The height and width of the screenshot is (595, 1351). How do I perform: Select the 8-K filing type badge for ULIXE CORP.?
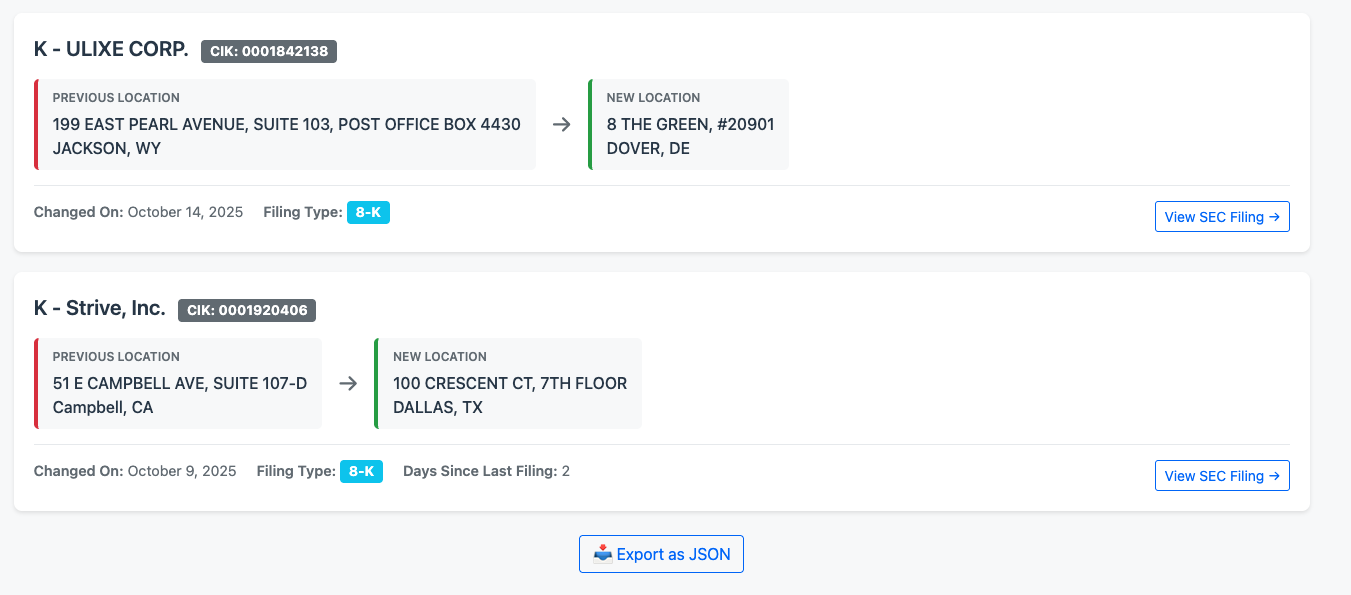click(369, 212)
